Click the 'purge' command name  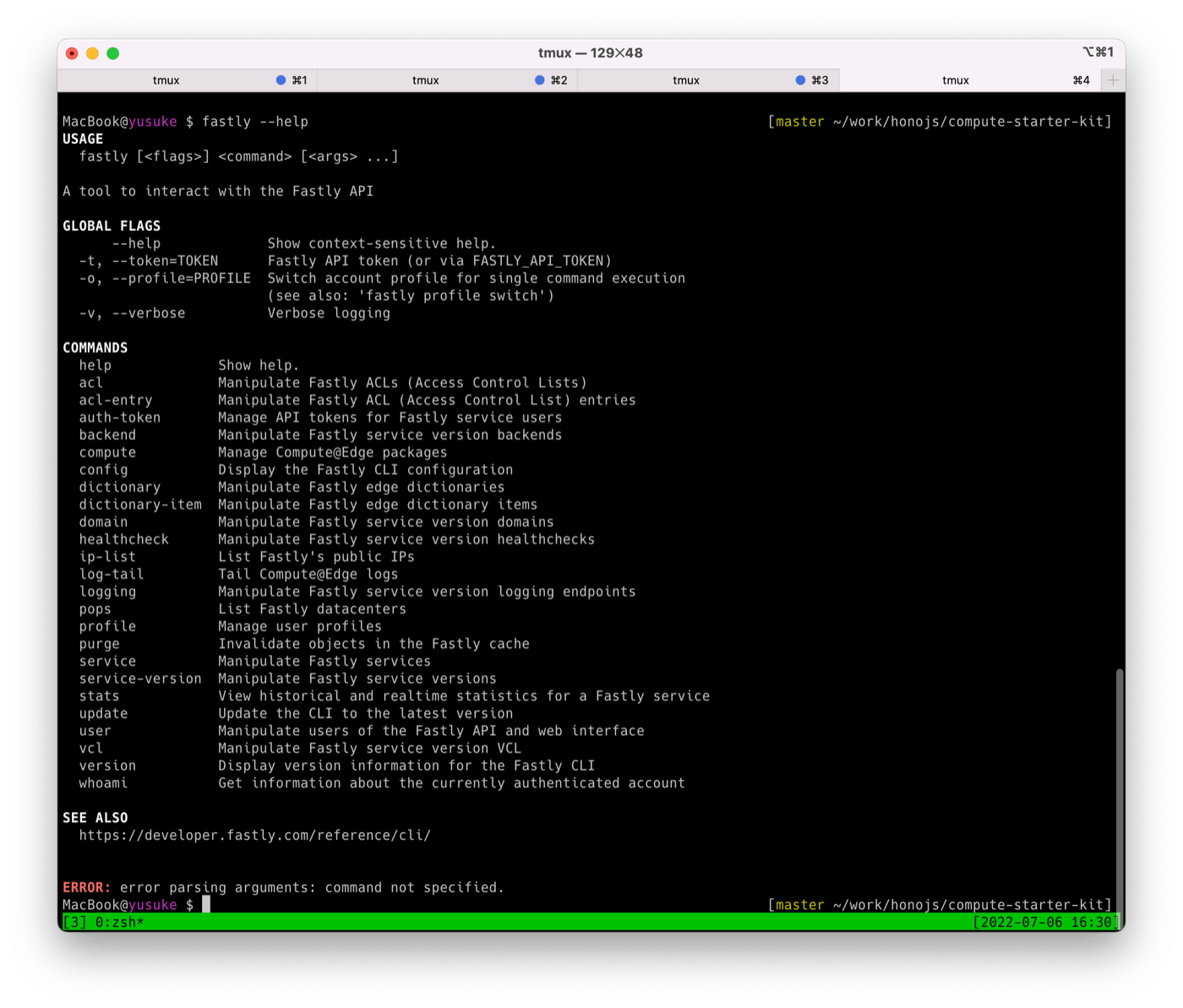(x=100, y=644)
